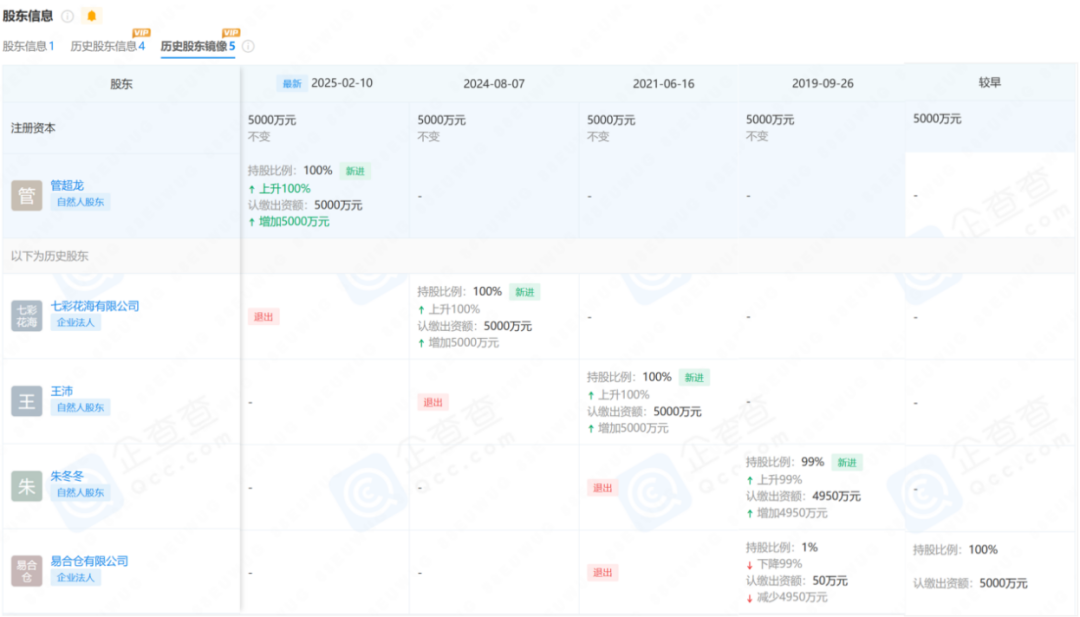Click the 管 avatar icon for 管超龙
The width and height of the screenshot is (1080, 617).
(x=27, y=195)
